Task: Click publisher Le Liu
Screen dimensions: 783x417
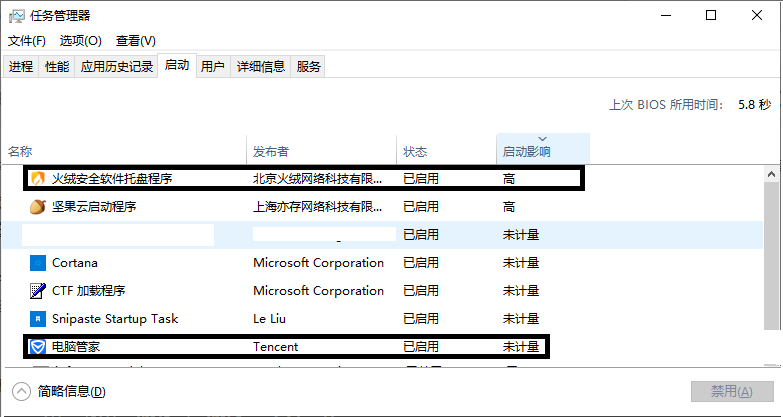Action: 269,319
